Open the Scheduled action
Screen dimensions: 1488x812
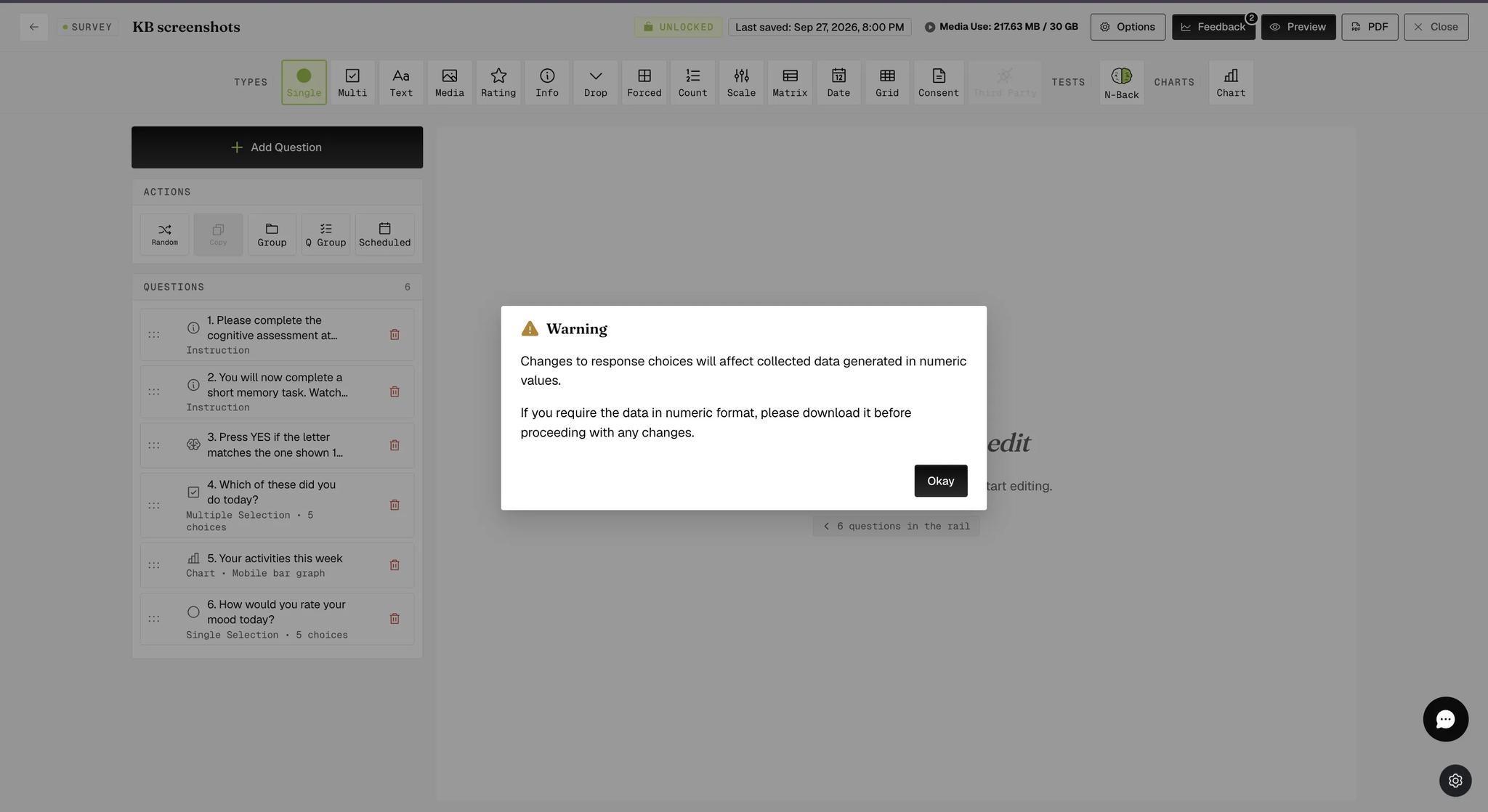[384, 234]
